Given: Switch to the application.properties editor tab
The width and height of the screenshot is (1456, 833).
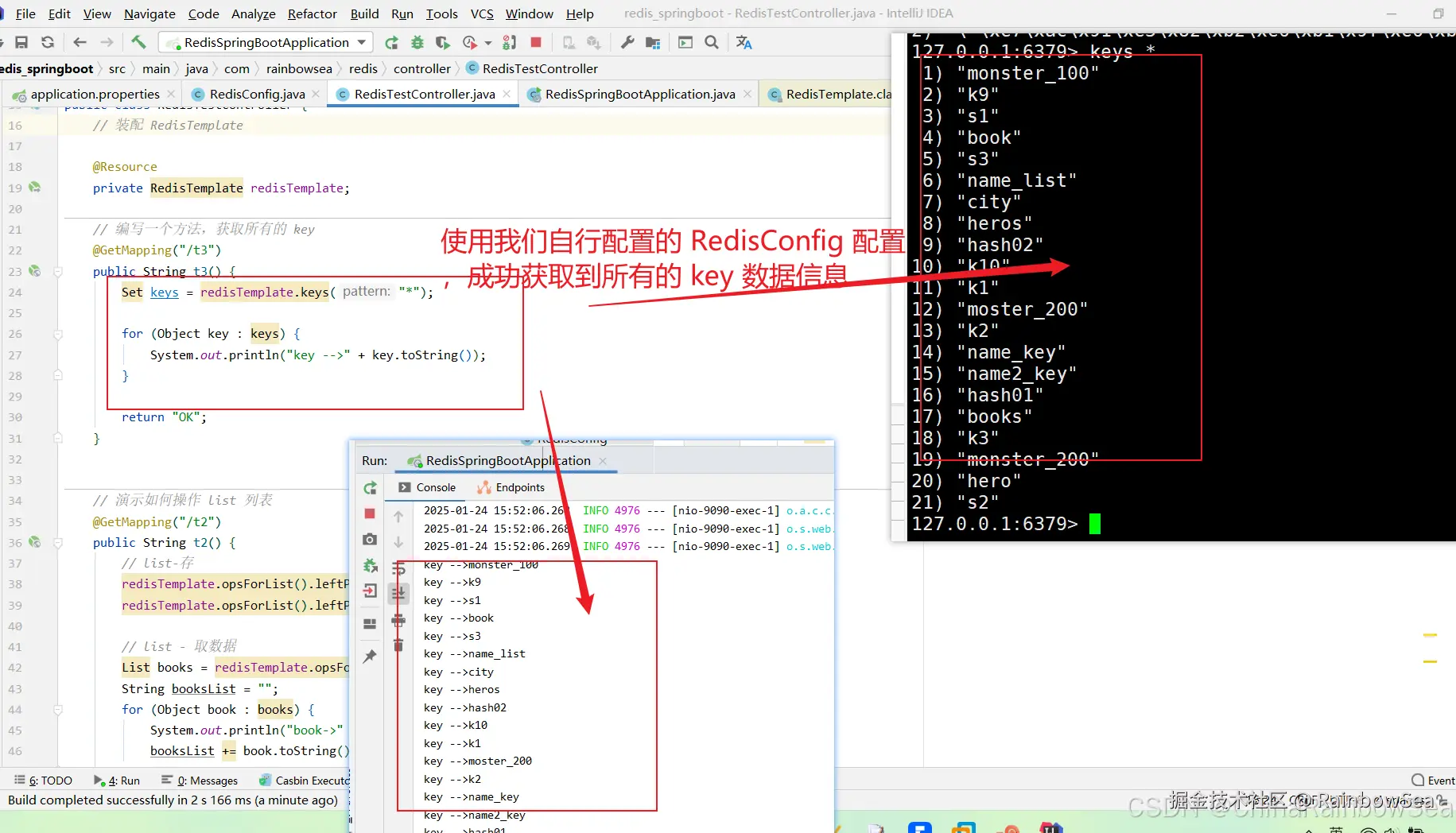Looking at the screenshot, I should tap(95, 94).
